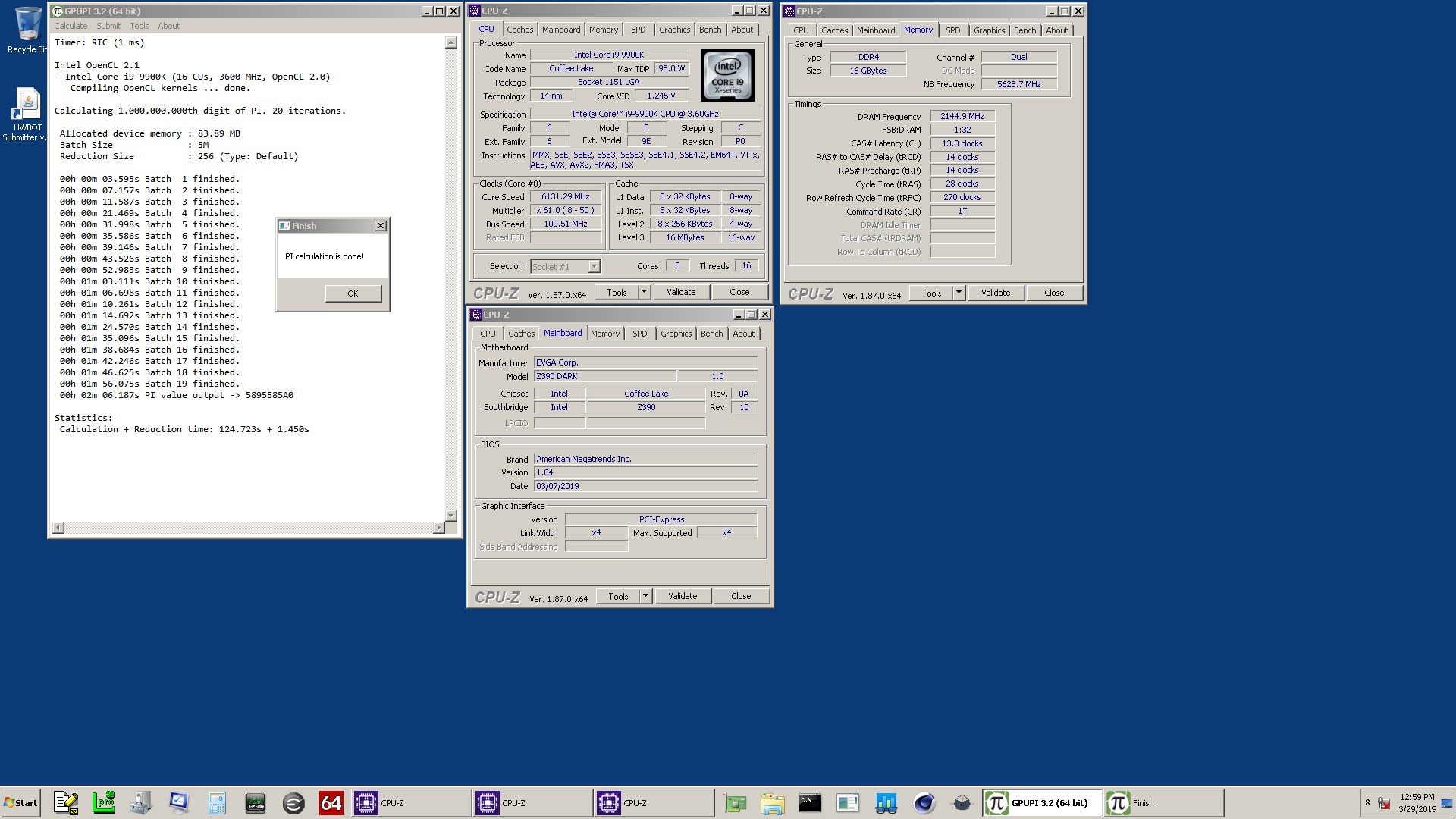
Task: Close the Finish dialog with X
Action: pos(381,226)
